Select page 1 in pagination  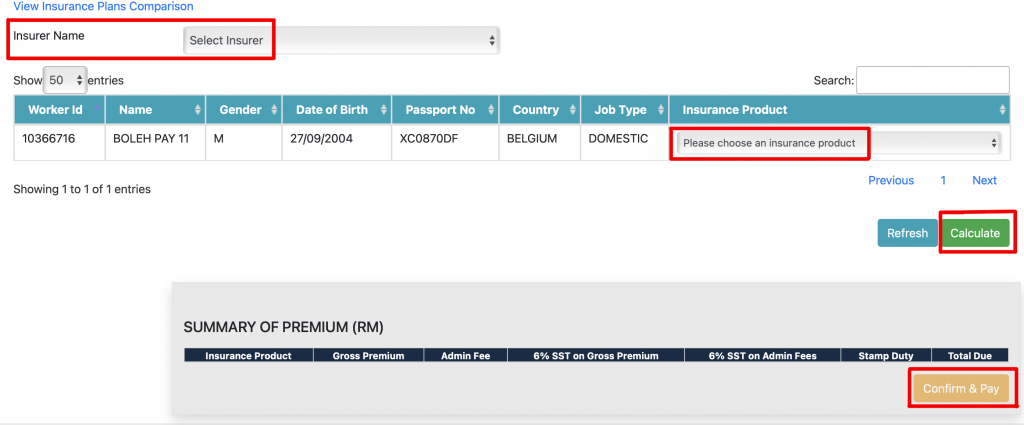[943, 181]
